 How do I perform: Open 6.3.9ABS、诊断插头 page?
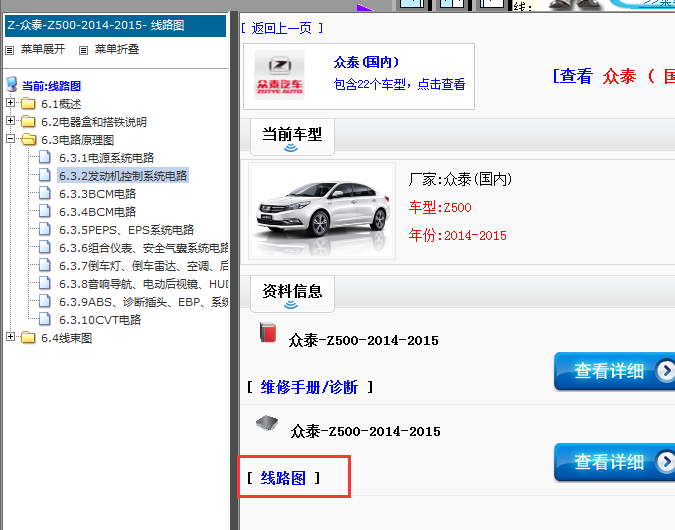pyautogui.click(x=143, y=302)
